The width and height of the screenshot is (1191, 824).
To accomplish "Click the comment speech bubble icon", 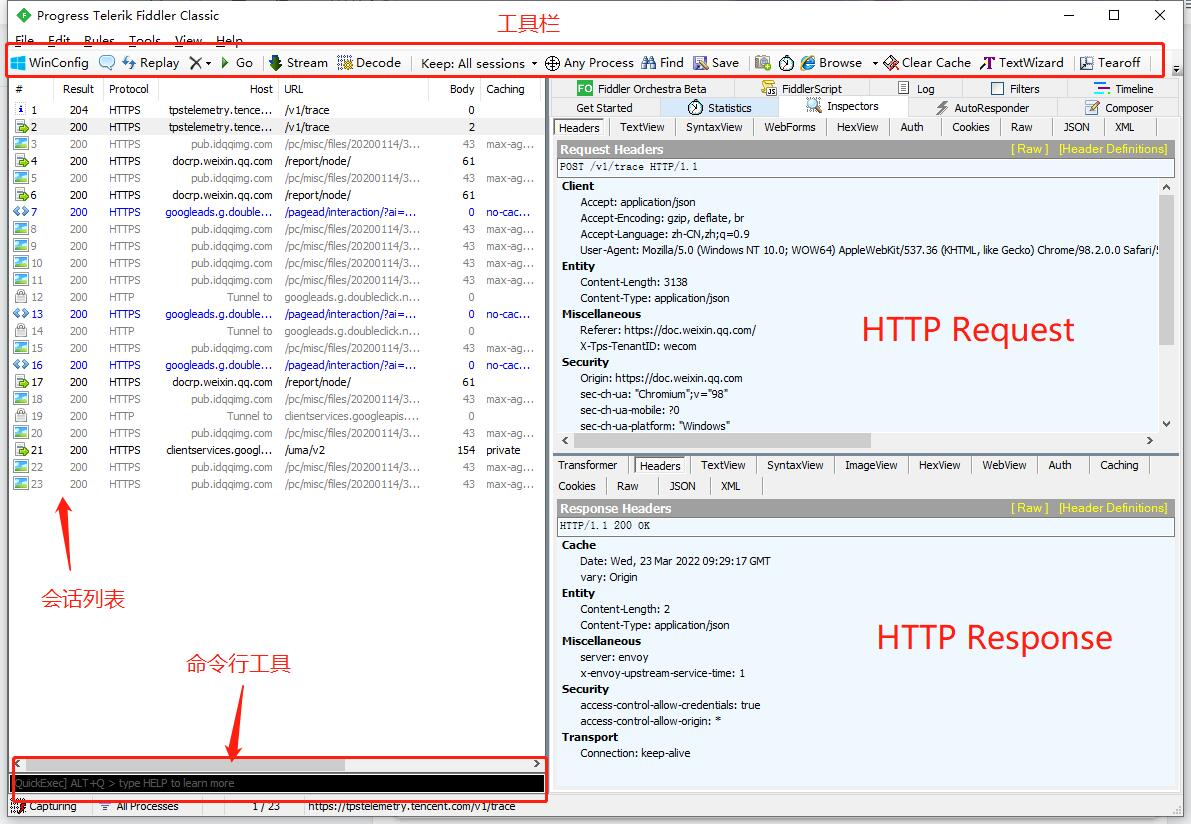I will [x=107, y=63].
